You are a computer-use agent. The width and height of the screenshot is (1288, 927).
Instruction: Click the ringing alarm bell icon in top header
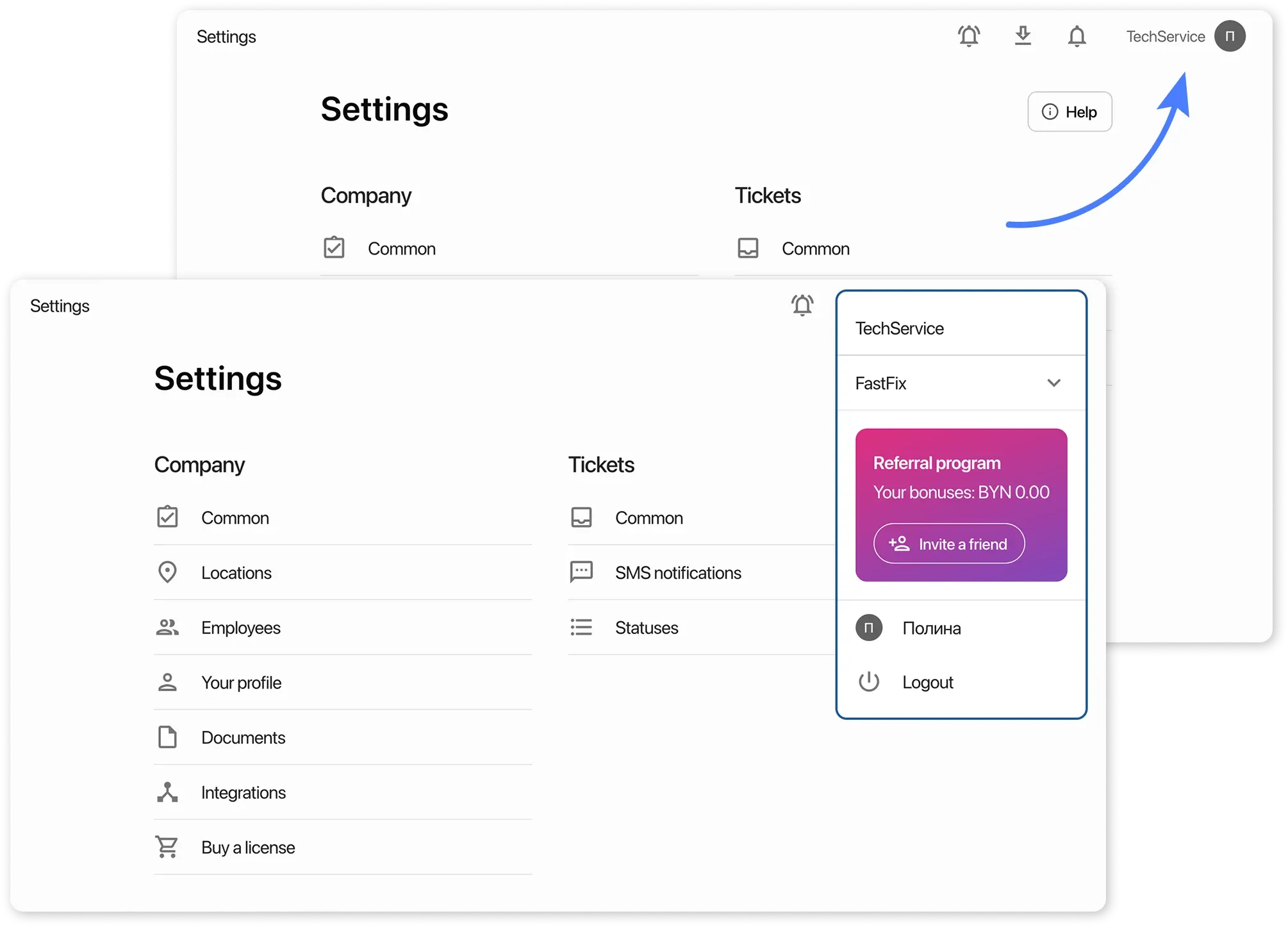pyautogui.click(x=969, y=36)
